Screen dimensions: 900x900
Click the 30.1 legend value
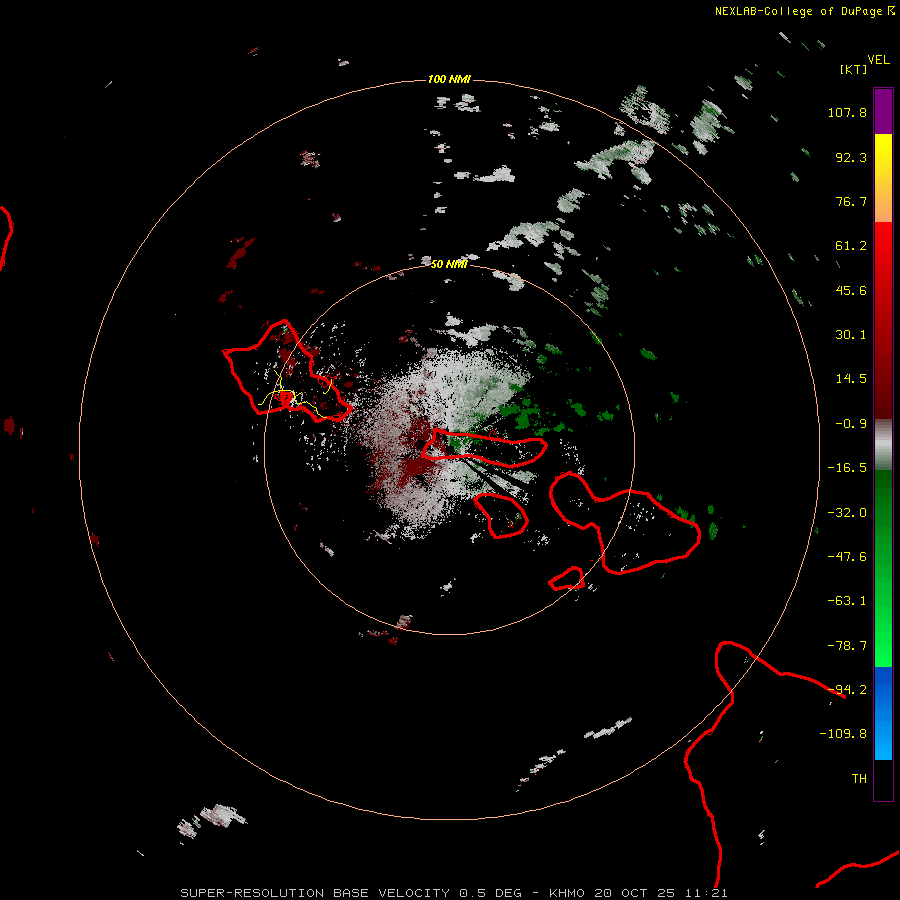tap(851, 335)
